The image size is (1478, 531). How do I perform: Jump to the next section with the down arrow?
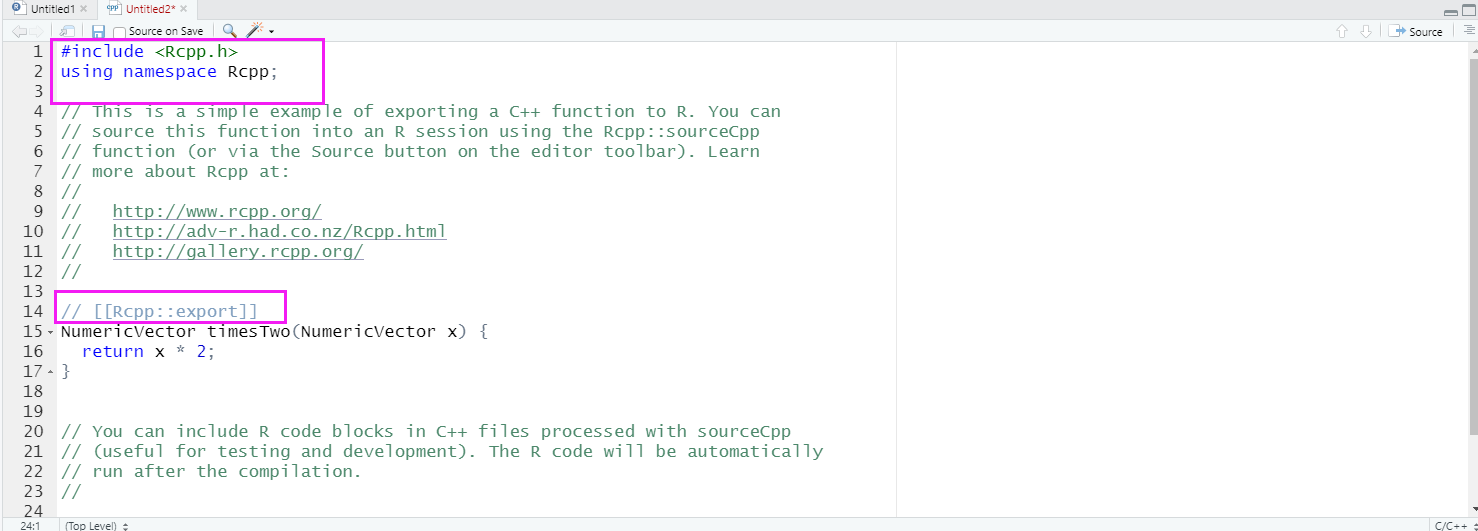coord(1366,32)
